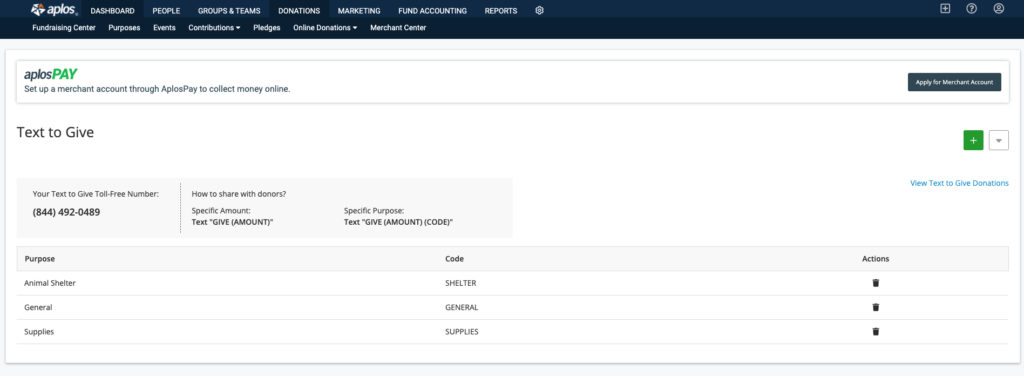This screenshot has height=376, width=1024.
Task: Open View Text to Give Donations link
Action: point(959,183)
